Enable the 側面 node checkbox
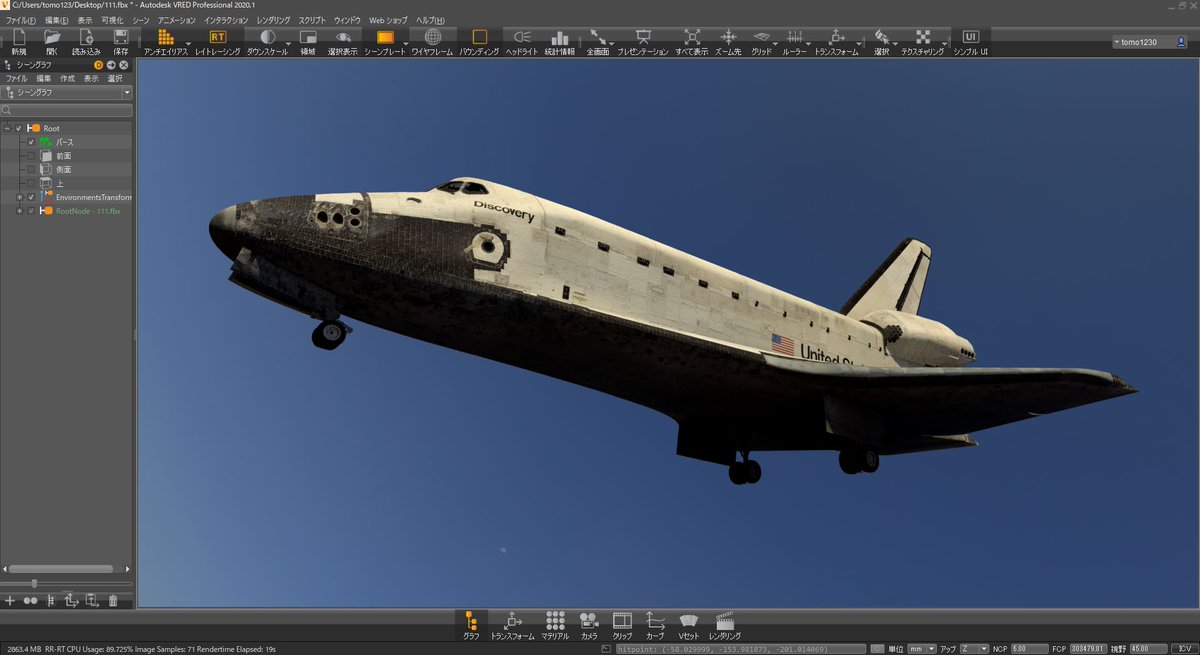This screenshot has height=655, width=1200. click(31, 168)
